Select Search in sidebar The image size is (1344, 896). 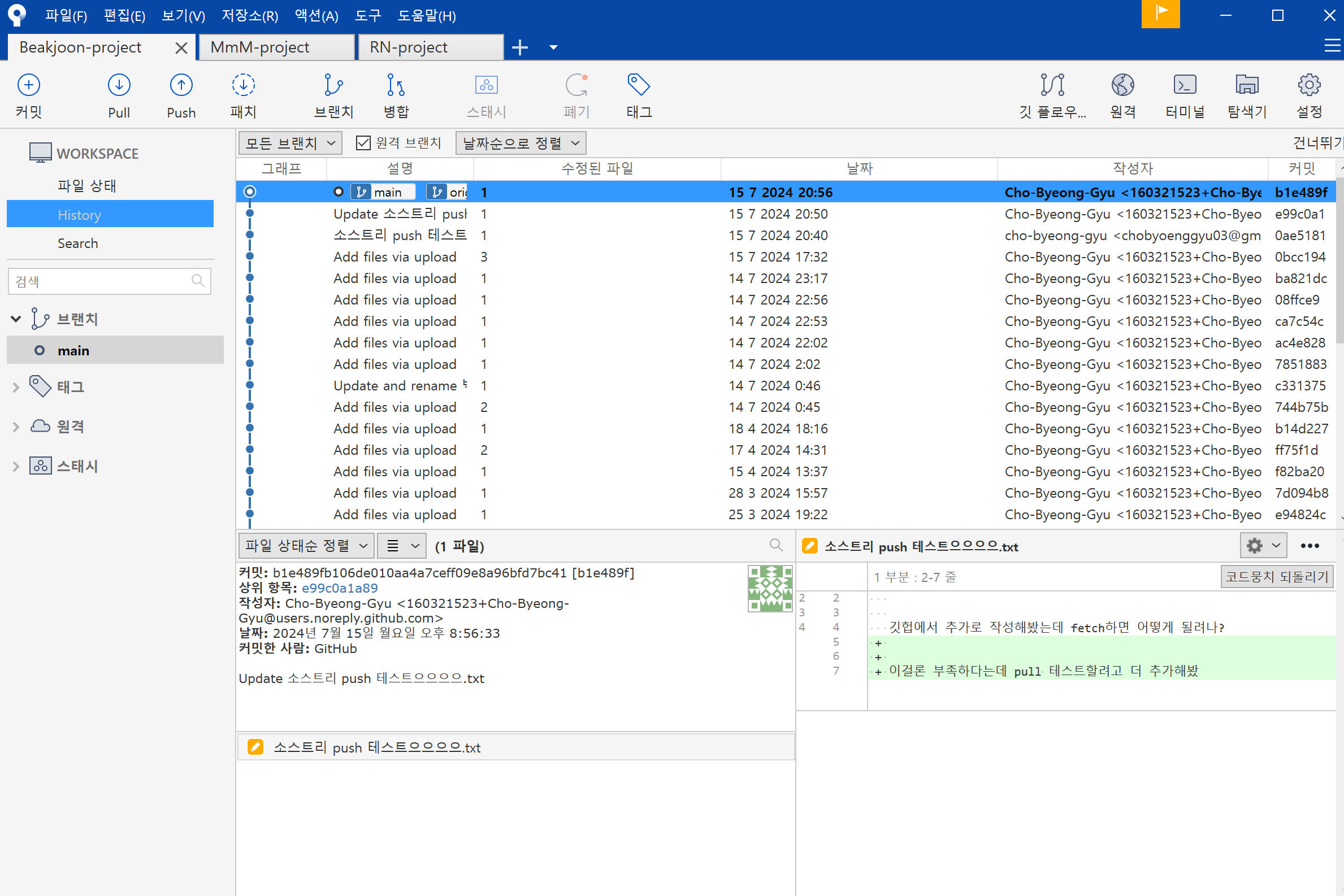tap(78, 243)
